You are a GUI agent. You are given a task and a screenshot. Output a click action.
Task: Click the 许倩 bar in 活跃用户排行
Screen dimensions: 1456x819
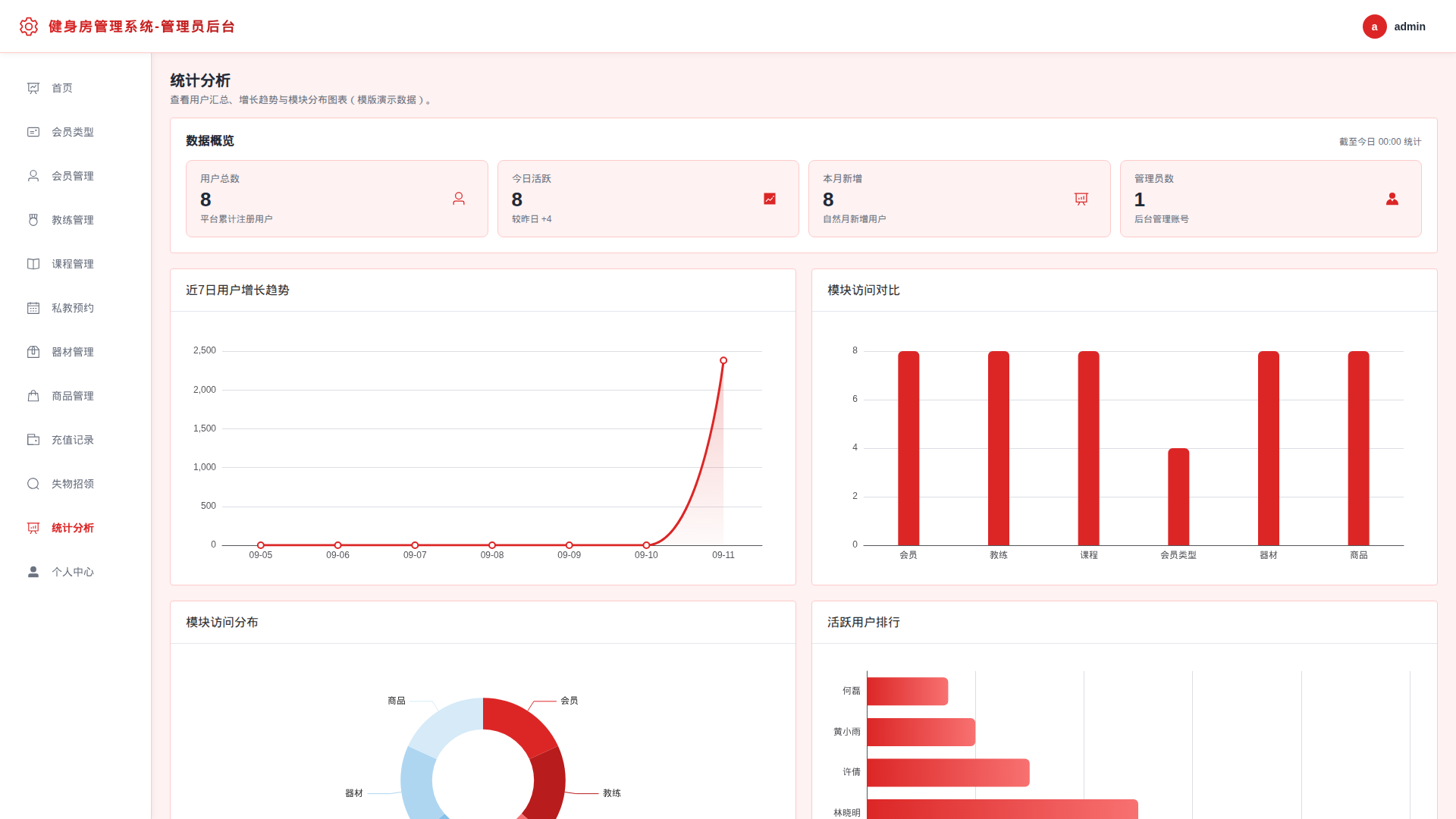(x=949, y=773)
